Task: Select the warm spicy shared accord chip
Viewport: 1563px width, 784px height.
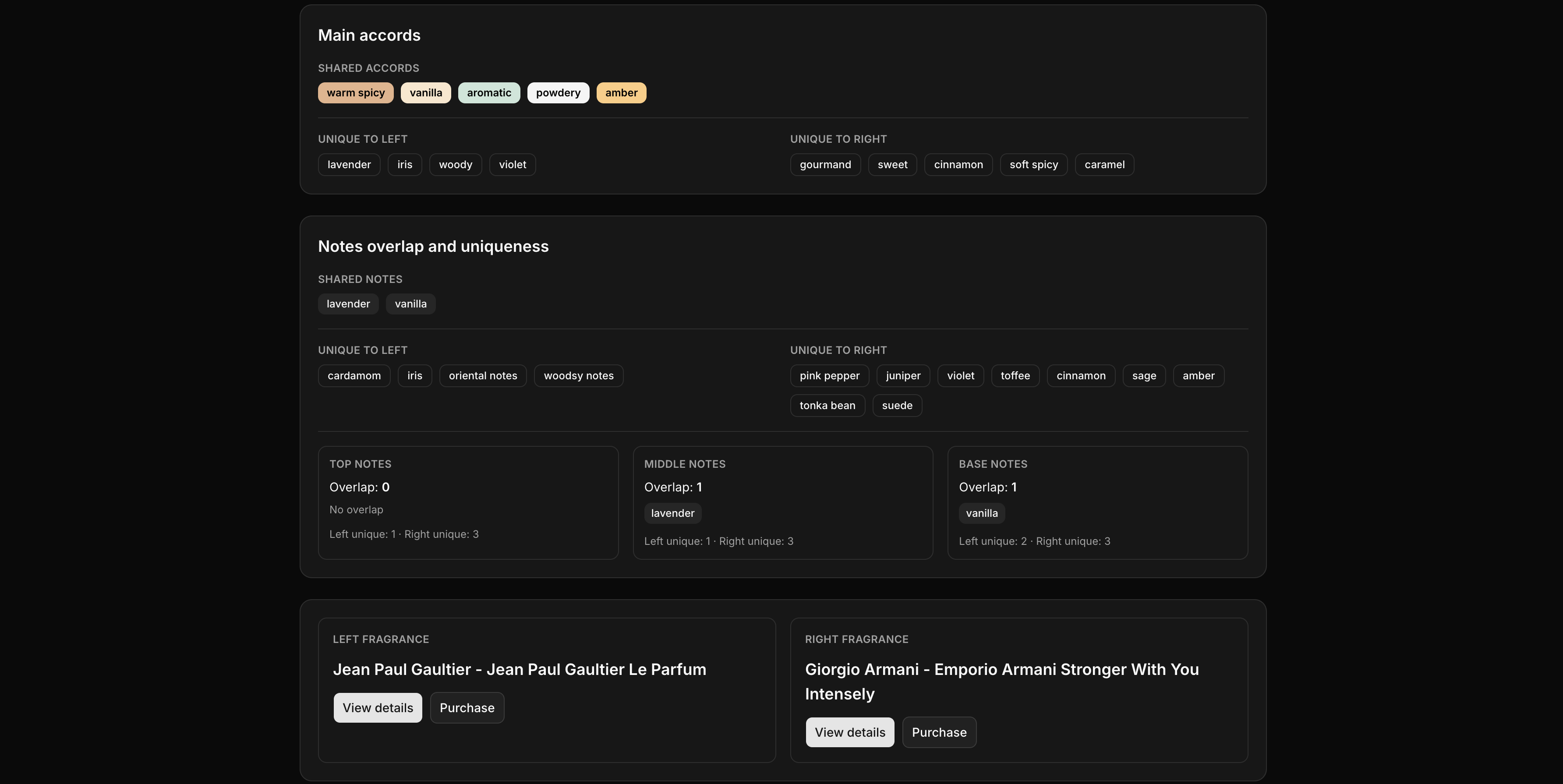Action: click(356, 93)
